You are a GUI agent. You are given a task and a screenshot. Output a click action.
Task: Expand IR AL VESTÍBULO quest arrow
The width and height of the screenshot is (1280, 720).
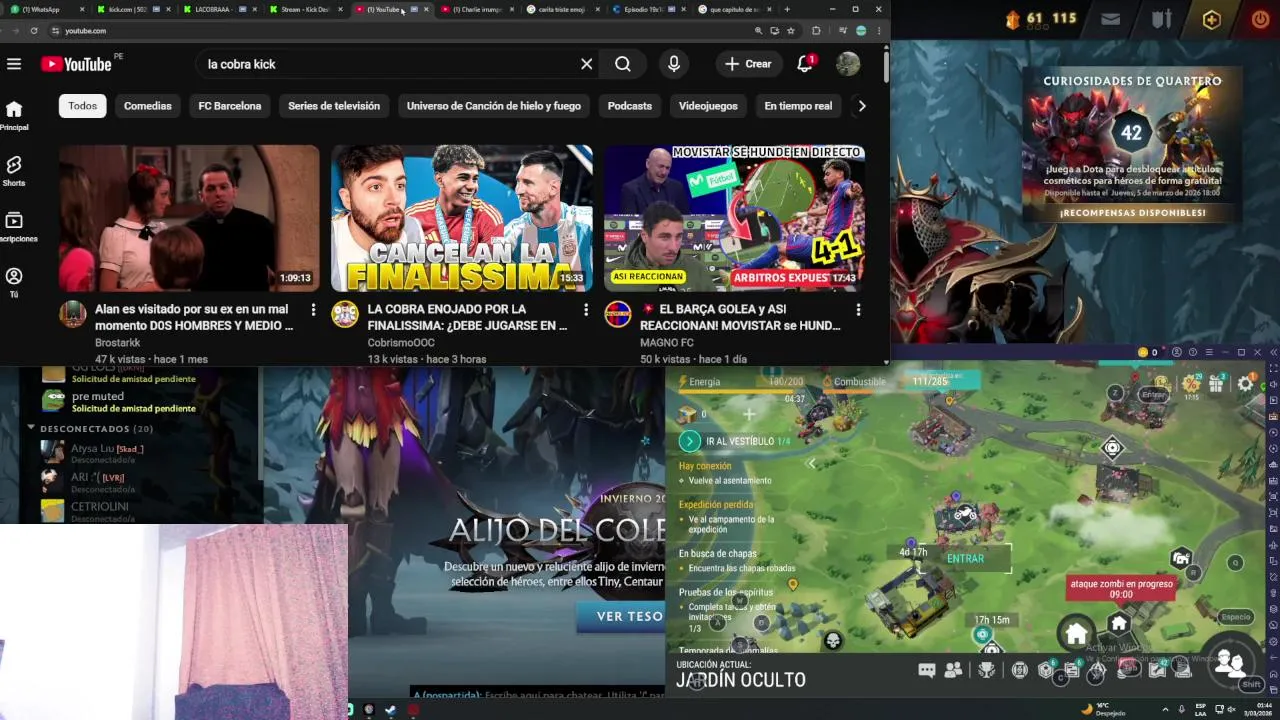(x=689, y=441)
